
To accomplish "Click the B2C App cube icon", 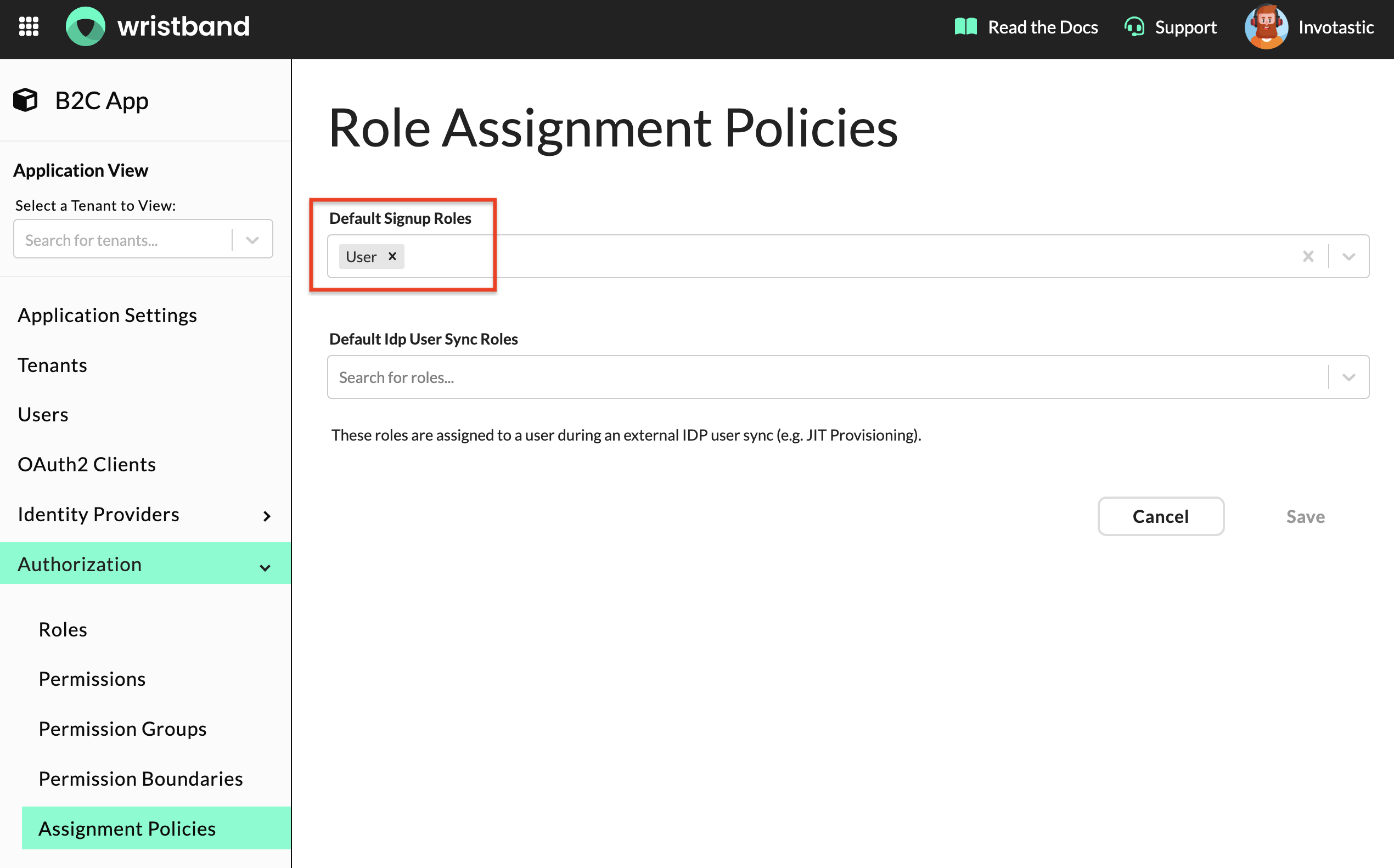I will 25,100.
